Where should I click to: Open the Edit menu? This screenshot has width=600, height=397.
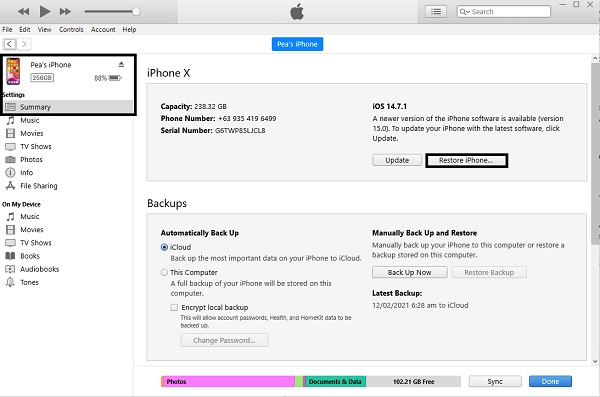[25, 29]
